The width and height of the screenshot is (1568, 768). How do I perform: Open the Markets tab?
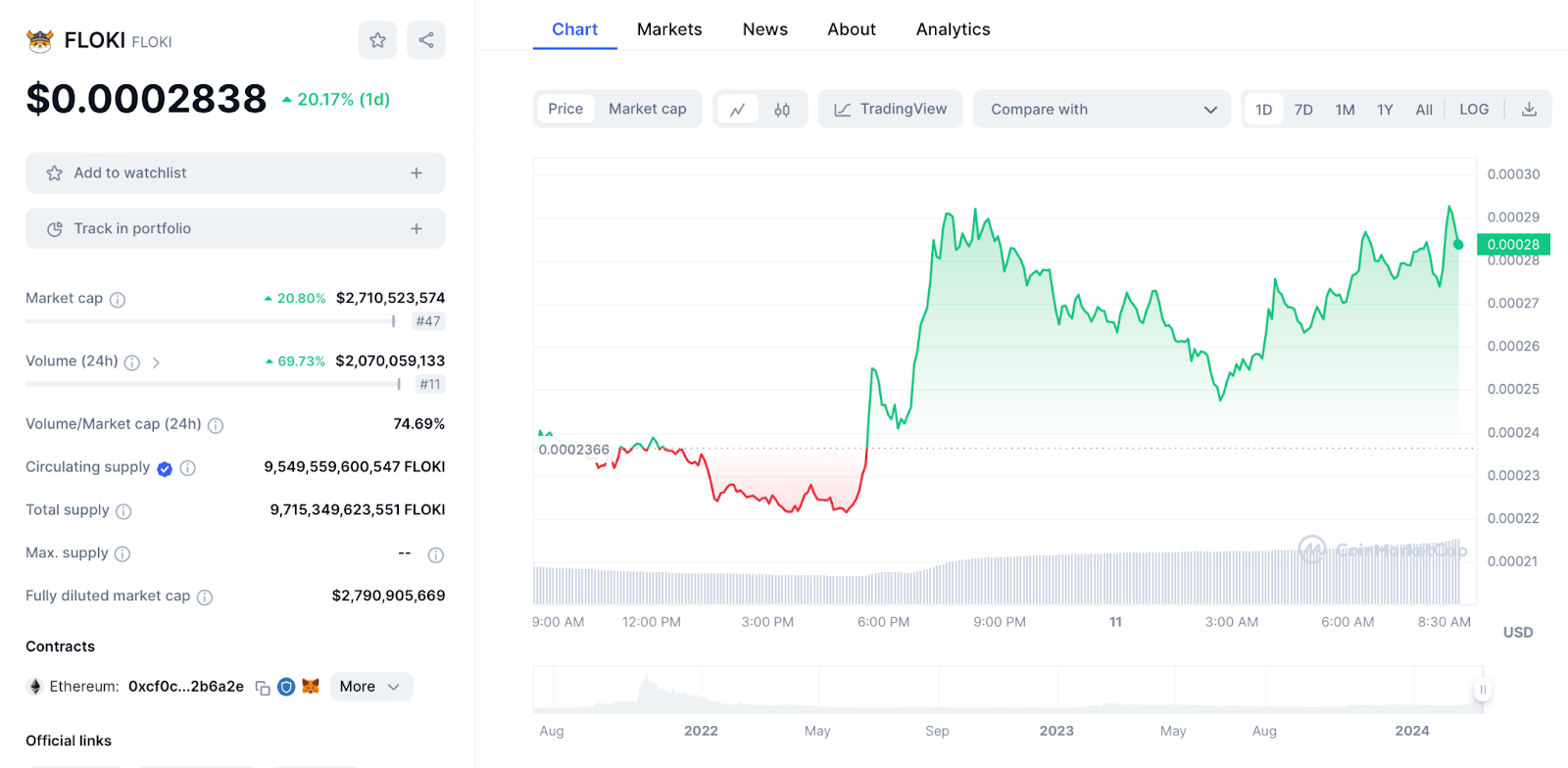[669, 29]
